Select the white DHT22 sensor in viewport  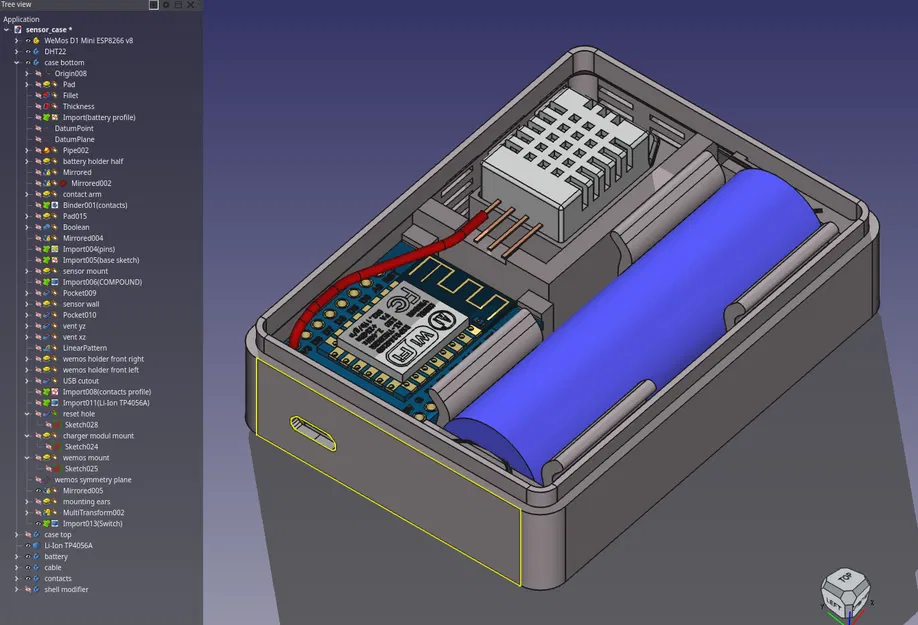[563, 164]
